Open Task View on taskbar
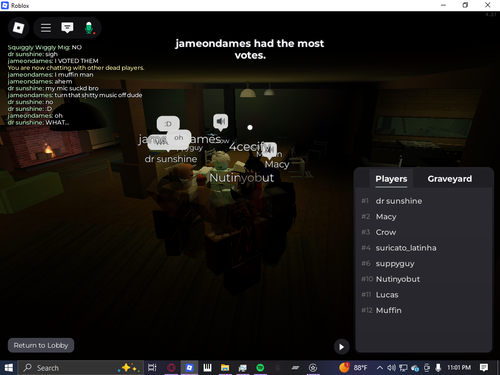The width and height of the screenshot is (500, 375). click(152, 368)
